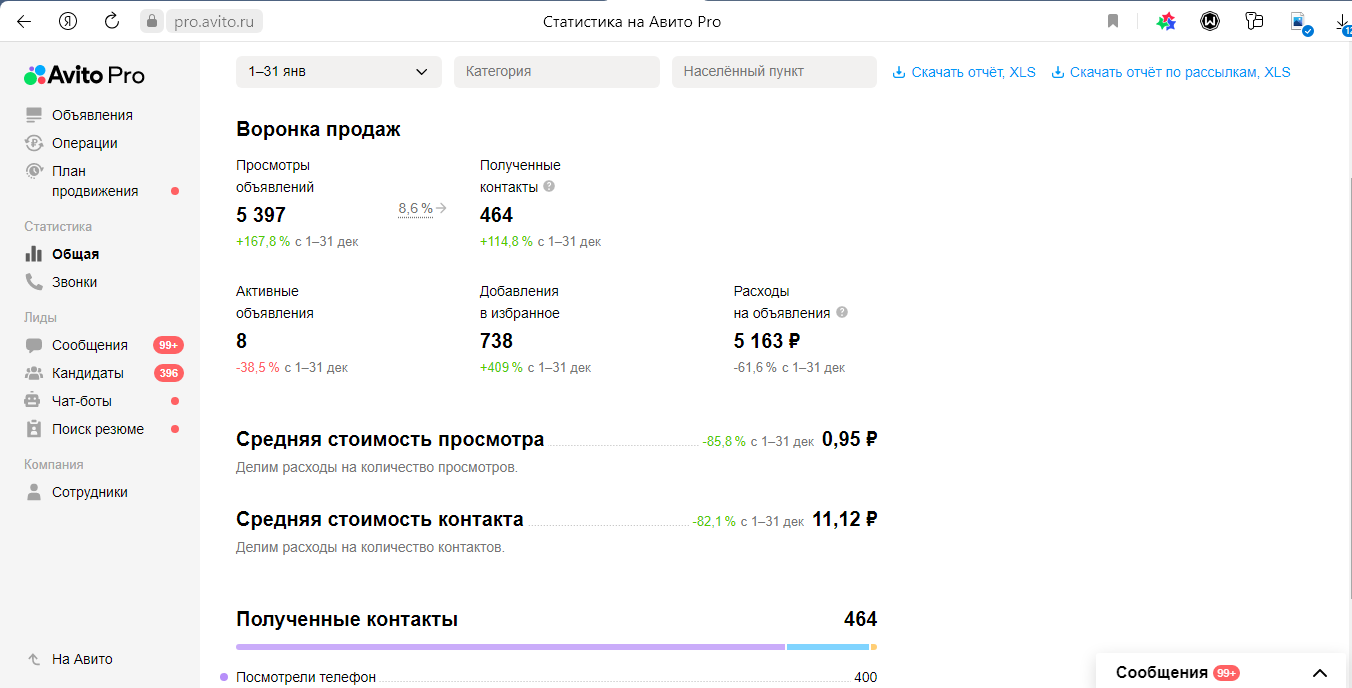Click the Объявления sidebar icon
Screen dimensions: 1352x688
pyautogui.click(x=35, y=115)
